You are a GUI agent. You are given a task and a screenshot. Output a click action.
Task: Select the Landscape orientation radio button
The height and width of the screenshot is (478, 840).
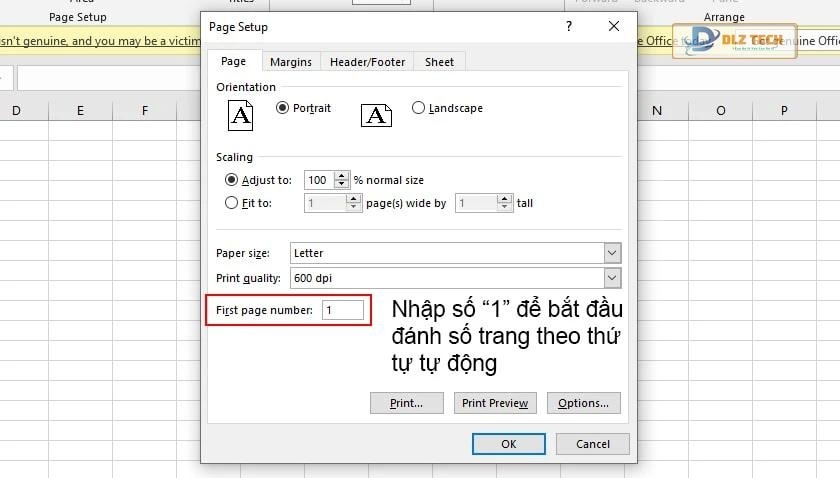click(x=418, y=108)
